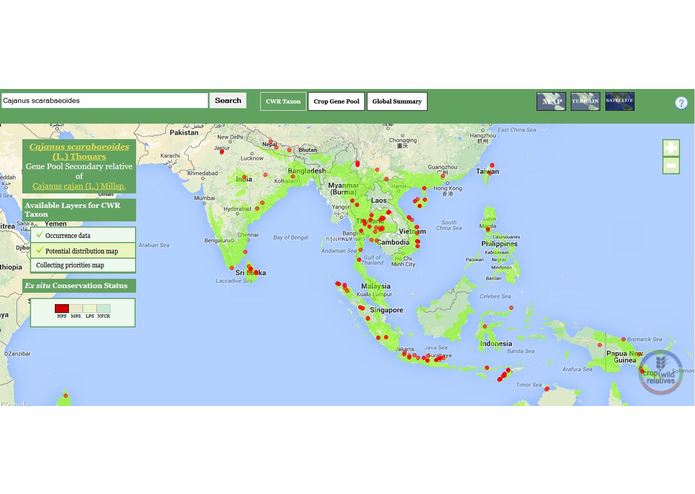Click the Papua New Guinea map label
695x494 pixels.
pos(625,357)
